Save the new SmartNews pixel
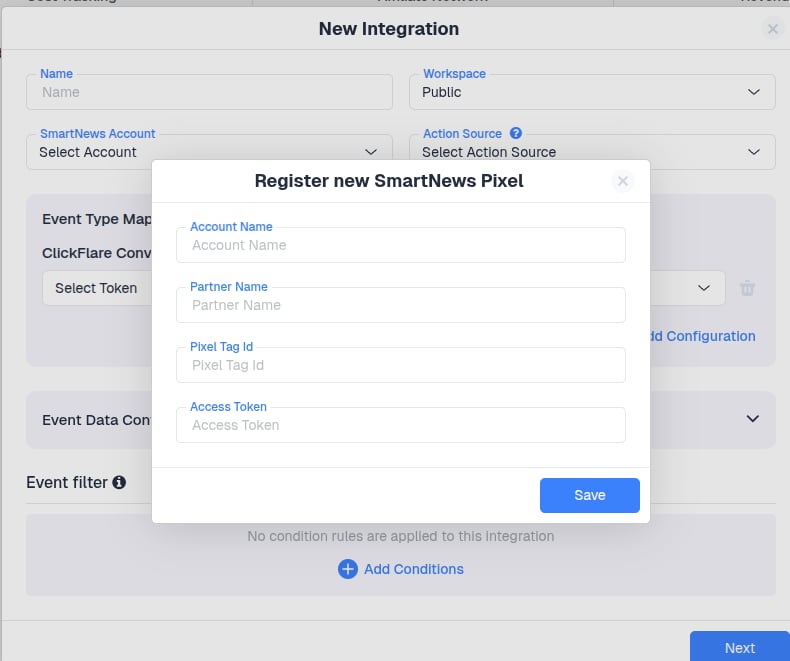This screenshot has height=661, width=790. coord(589,495)
